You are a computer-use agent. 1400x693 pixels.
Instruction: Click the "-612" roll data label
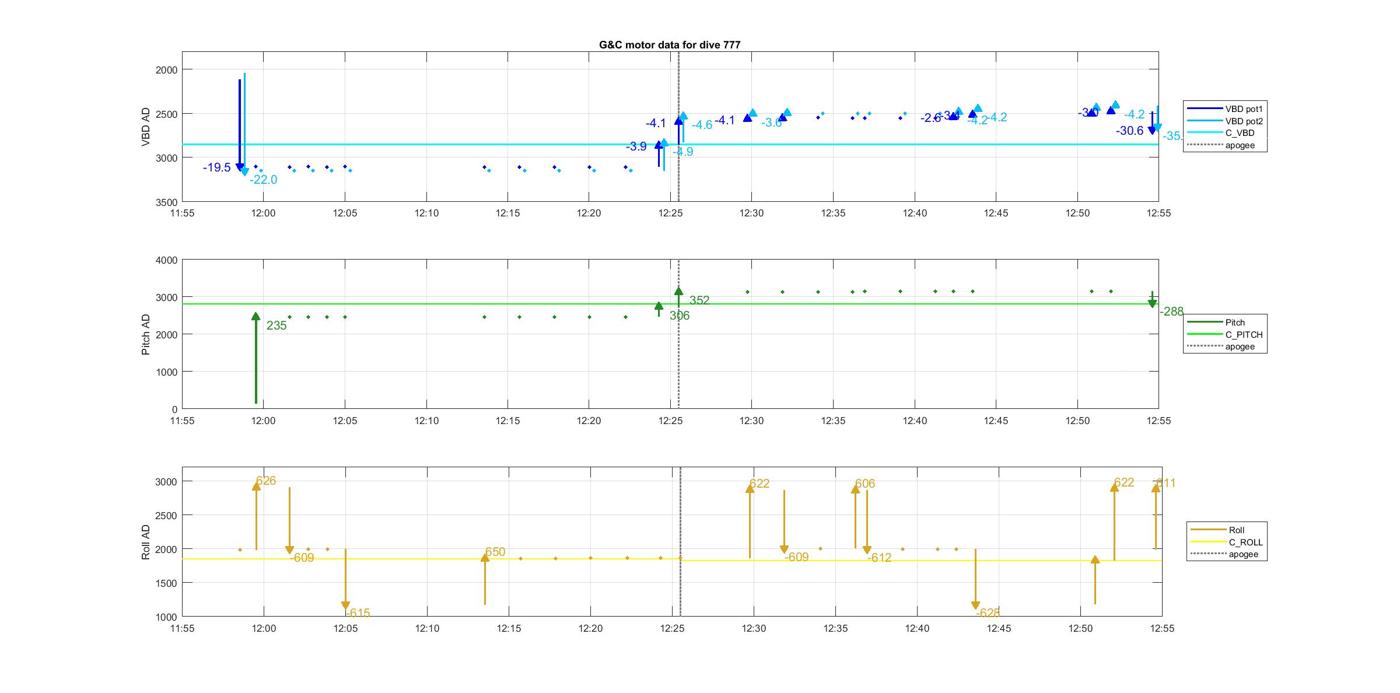(x=879, y=558)
